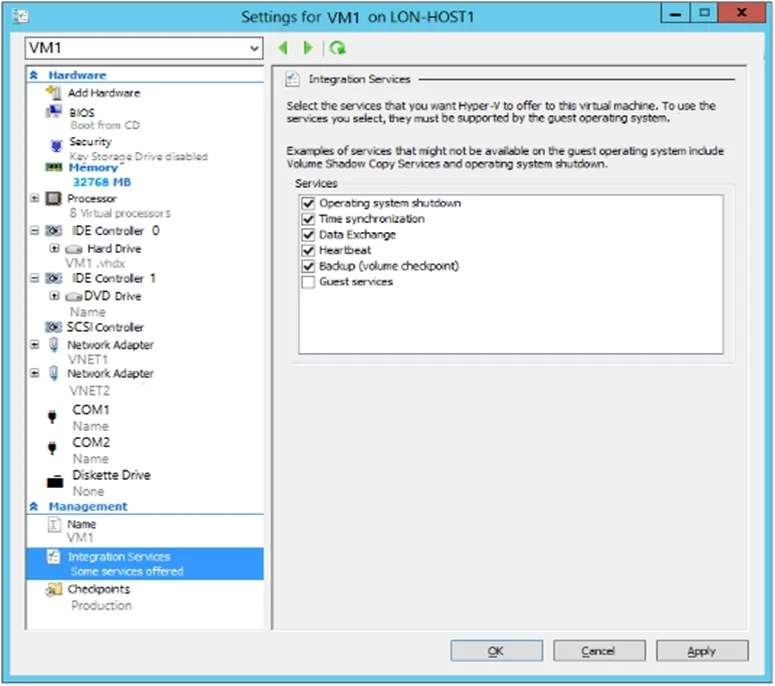The image size is (775, 686).
Task: Enable the Guest services checkbox
Action: (308, 282)
